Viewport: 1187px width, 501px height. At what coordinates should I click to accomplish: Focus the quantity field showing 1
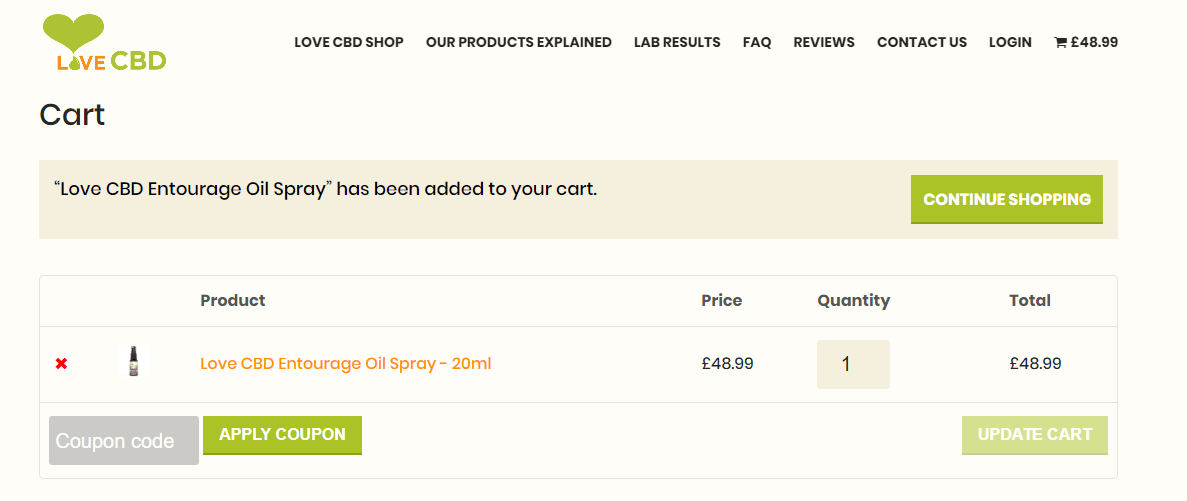853,364
